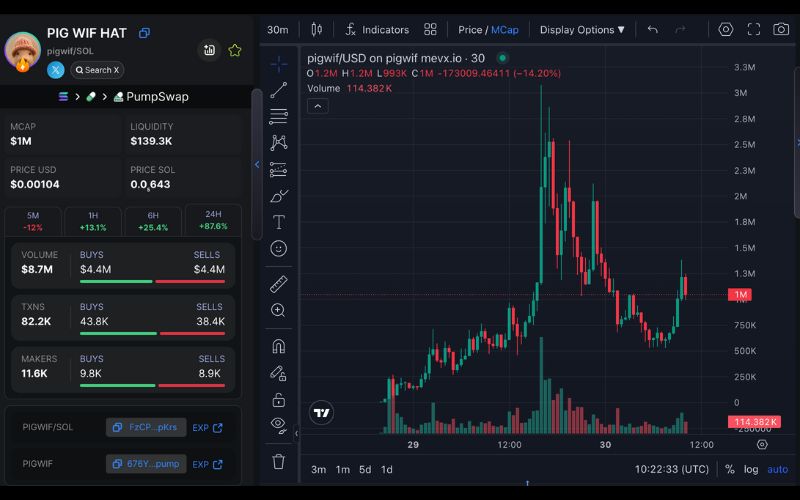The width and height of the screenshot is (800, 500).
Task: Toggle magnet mode
Action: 279,346
